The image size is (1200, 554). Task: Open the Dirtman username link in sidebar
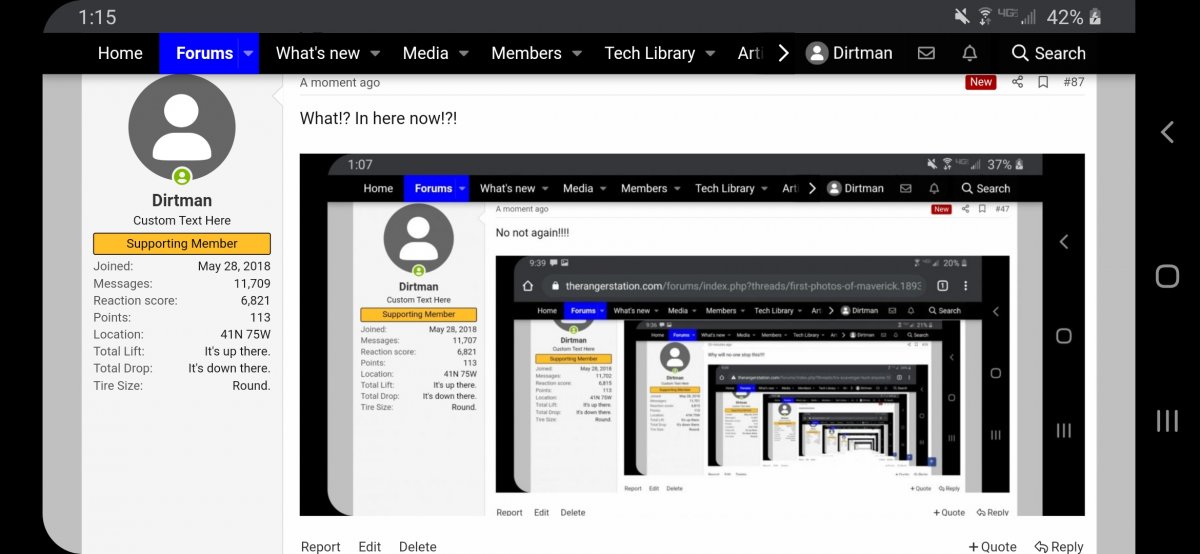click(182, 200)
